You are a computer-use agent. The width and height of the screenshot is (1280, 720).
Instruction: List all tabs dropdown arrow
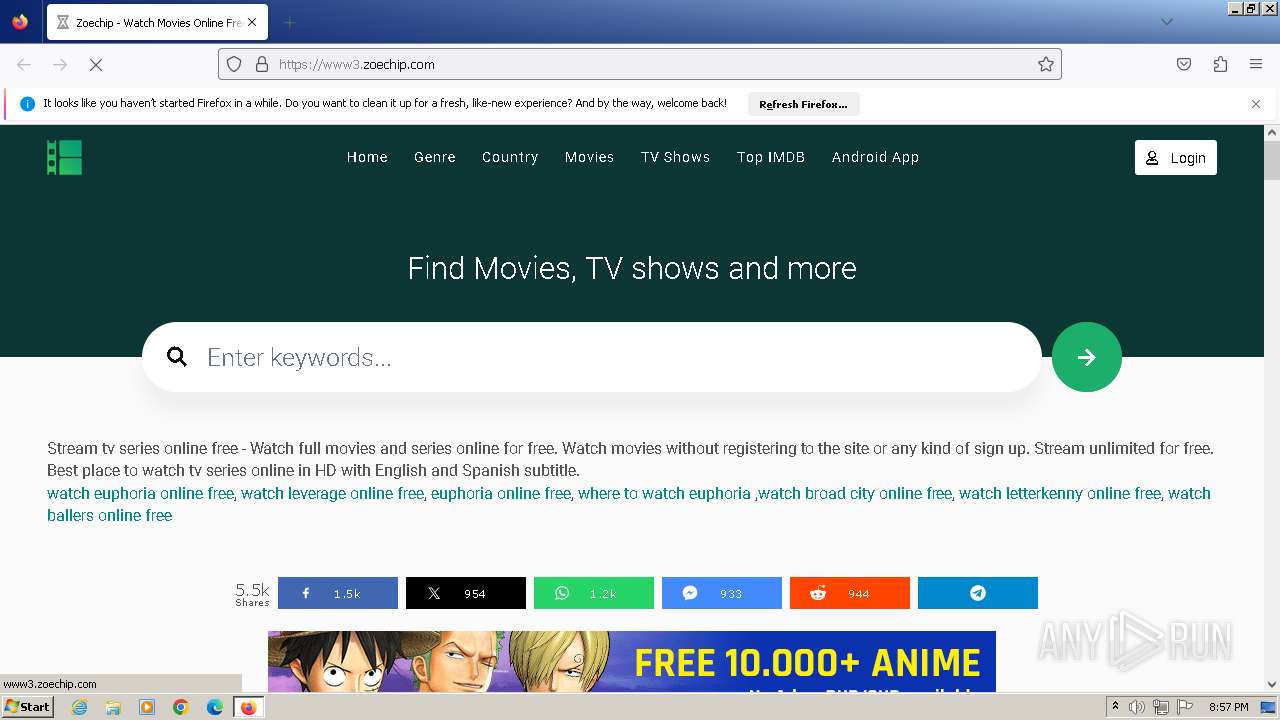(x=1166, y=22)
